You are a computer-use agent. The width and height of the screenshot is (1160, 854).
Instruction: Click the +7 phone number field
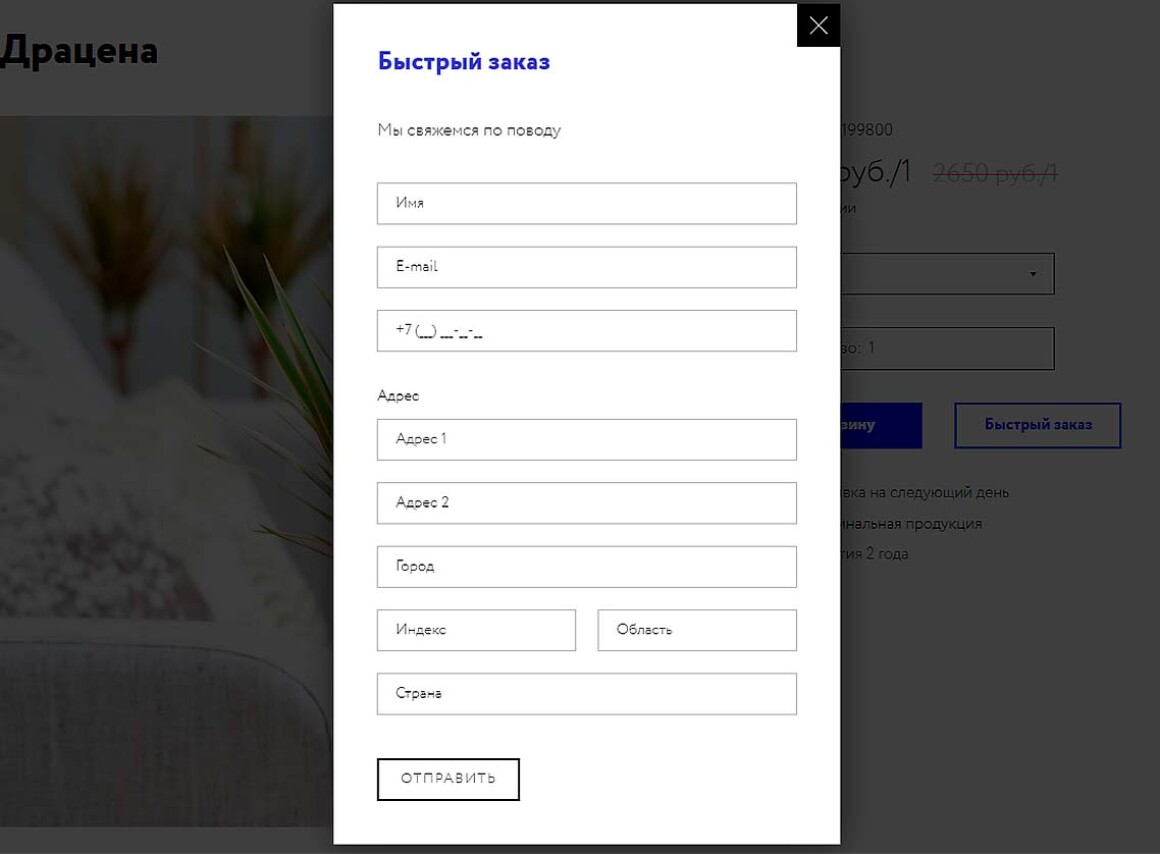coord(587,331)
